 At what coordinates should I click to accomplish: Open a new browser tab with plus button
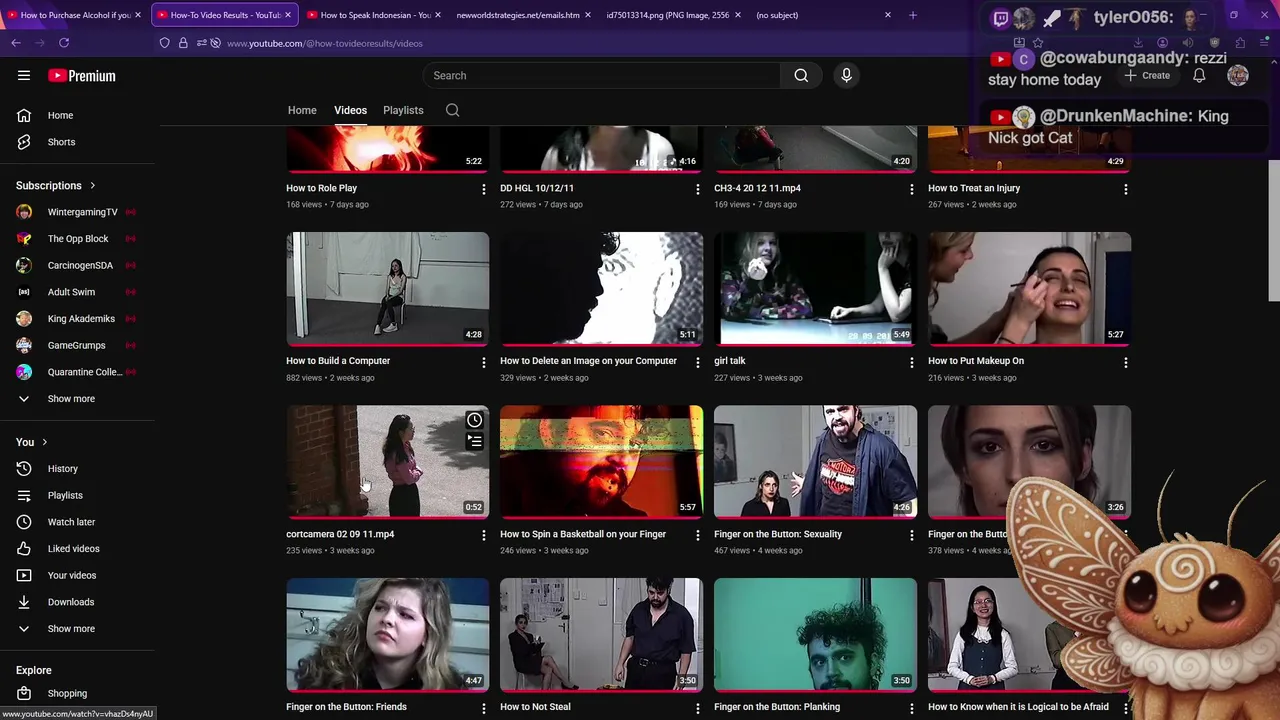[x=912, y=15]
